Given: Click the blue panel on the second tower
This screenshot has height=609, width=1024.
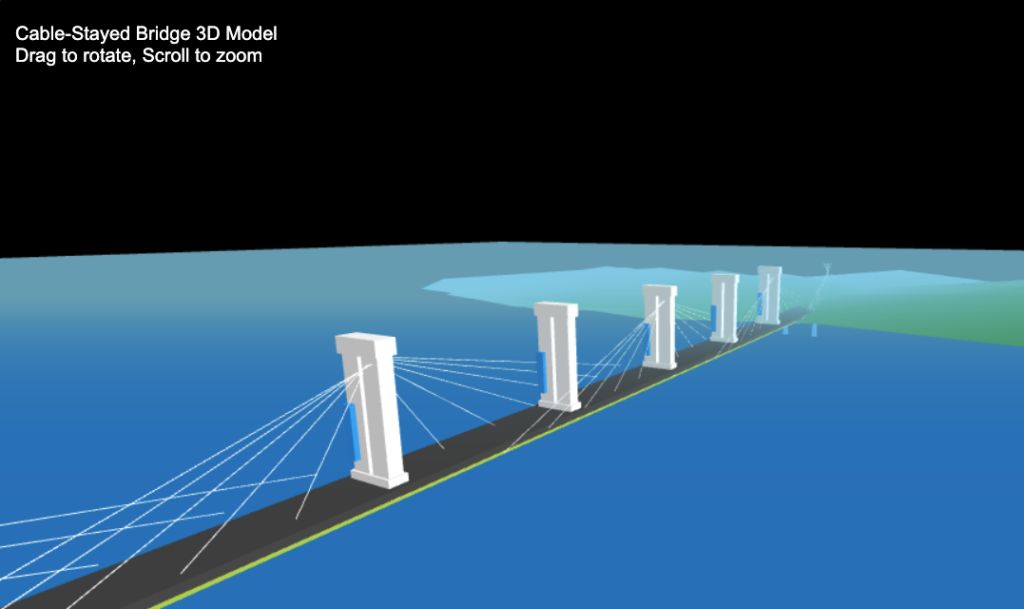Looking at the screenshot, I should (x=542, y=371).
